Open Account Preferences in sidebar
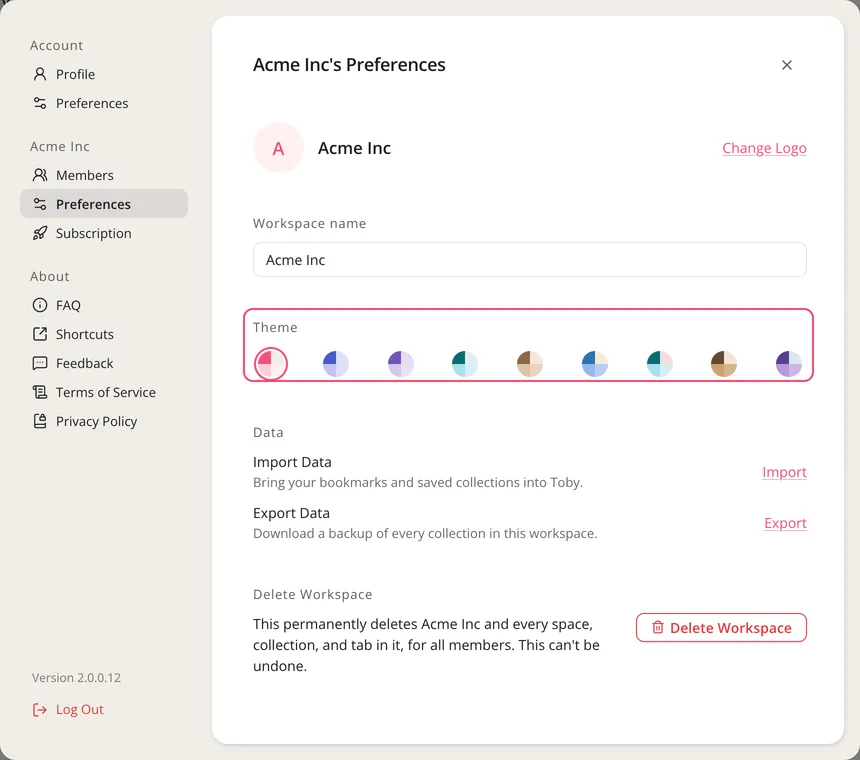 (x=92, y=103)
